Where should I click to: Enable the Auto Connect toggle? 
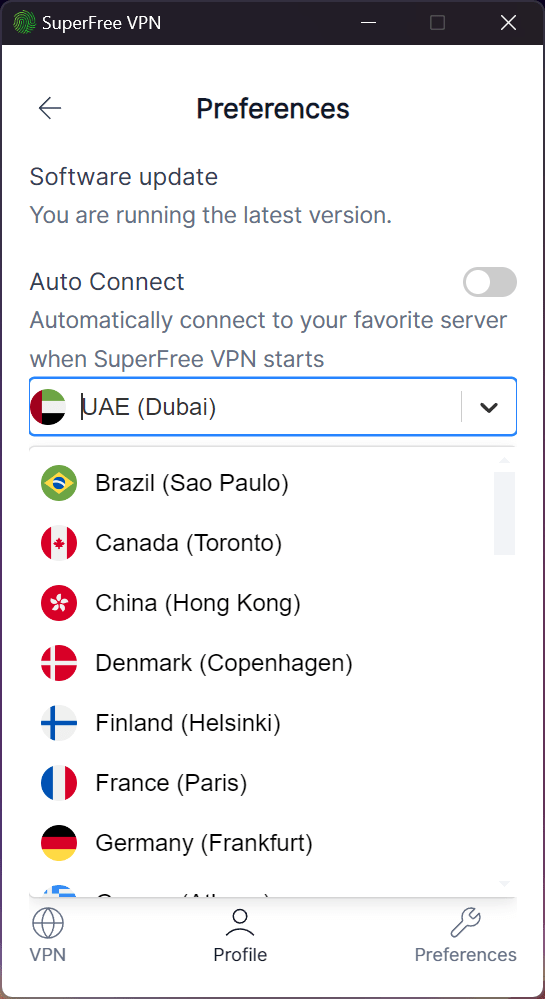[490, 282]
